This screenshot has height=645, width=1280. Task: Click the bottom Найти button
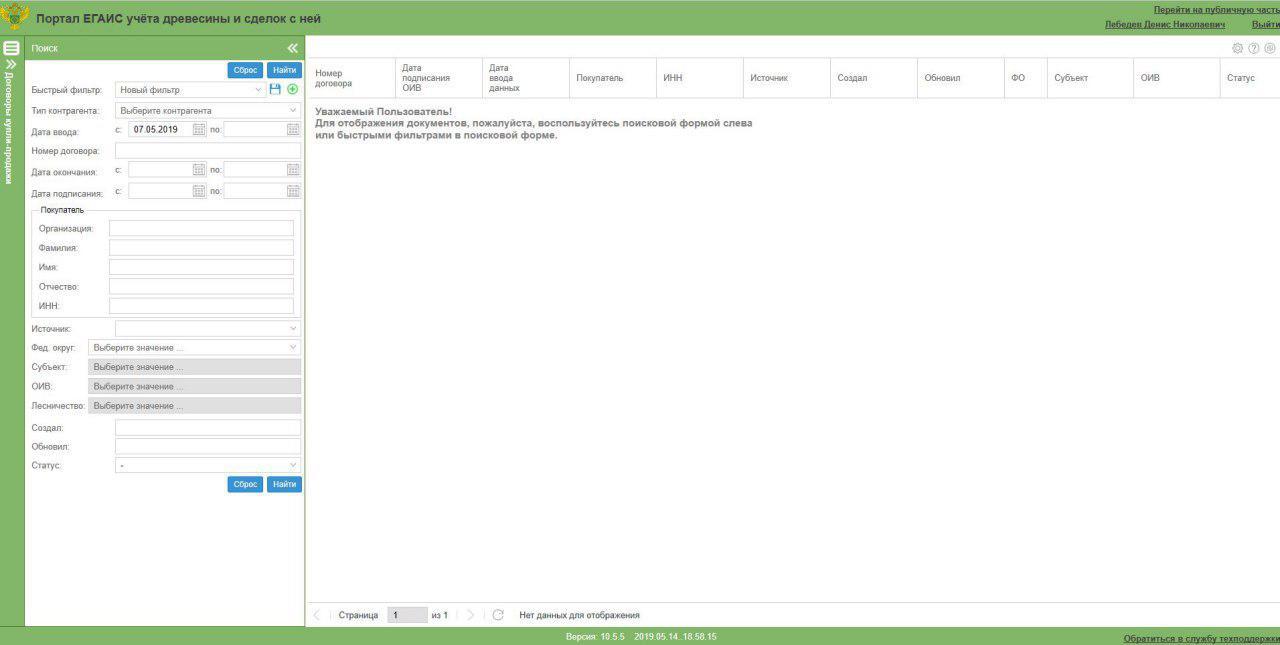point(284,484)
